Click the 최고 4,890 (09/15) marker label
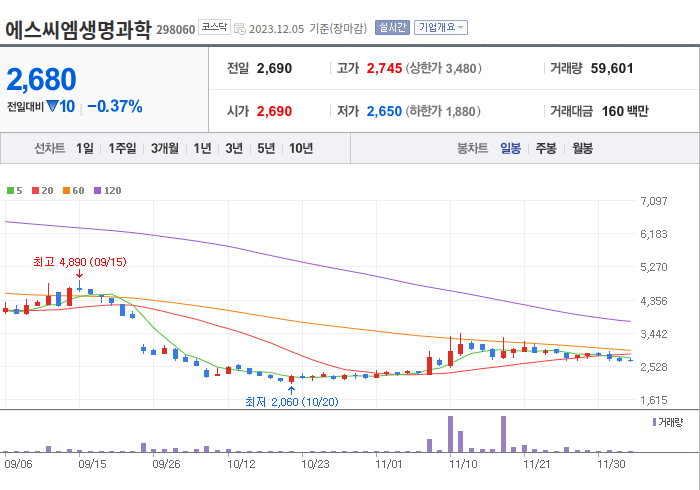Viewport: 700px width, 490px height. [80, 262]
